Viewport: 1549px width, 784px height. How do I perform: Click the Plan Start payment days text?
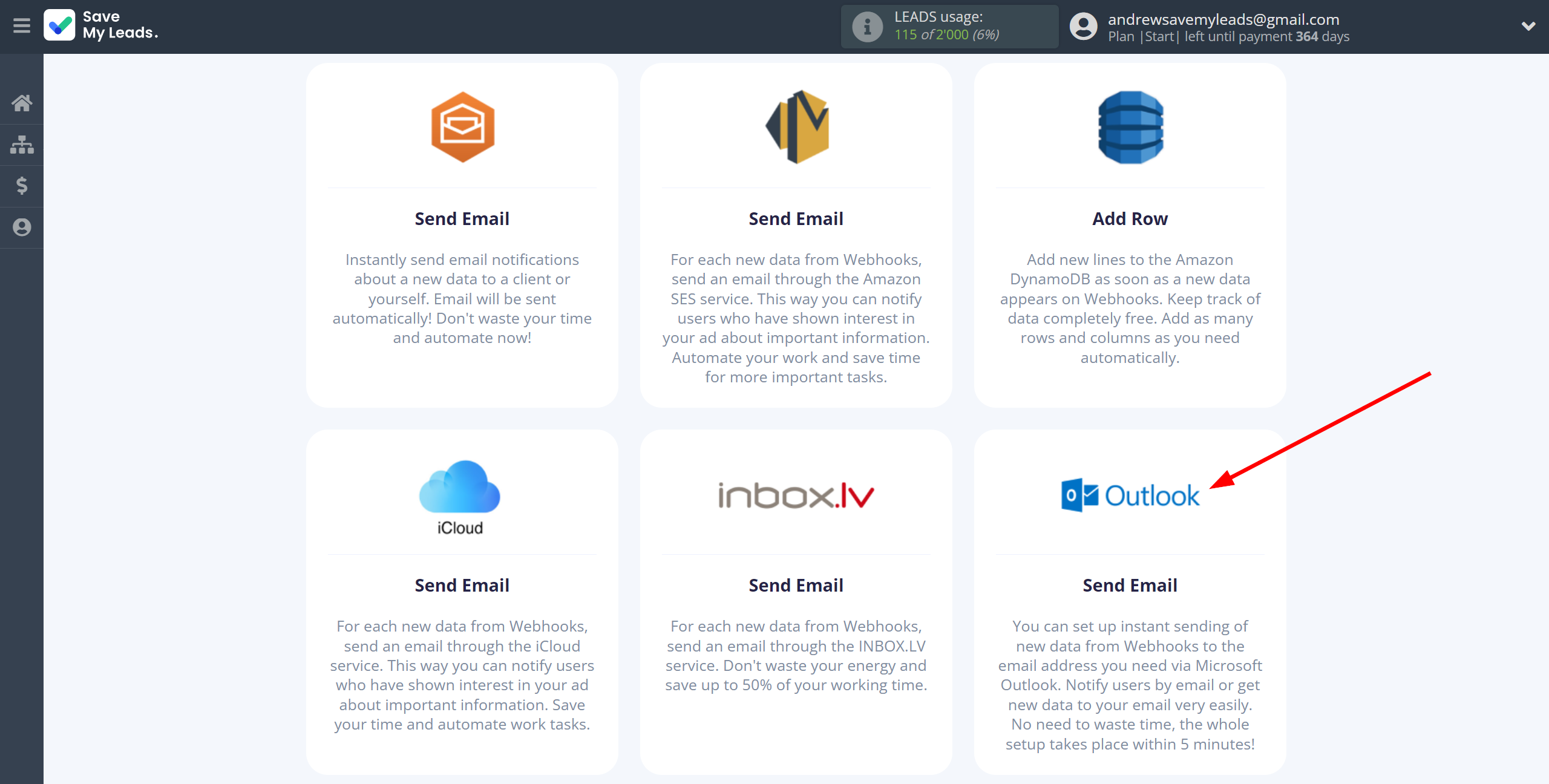1228,36
